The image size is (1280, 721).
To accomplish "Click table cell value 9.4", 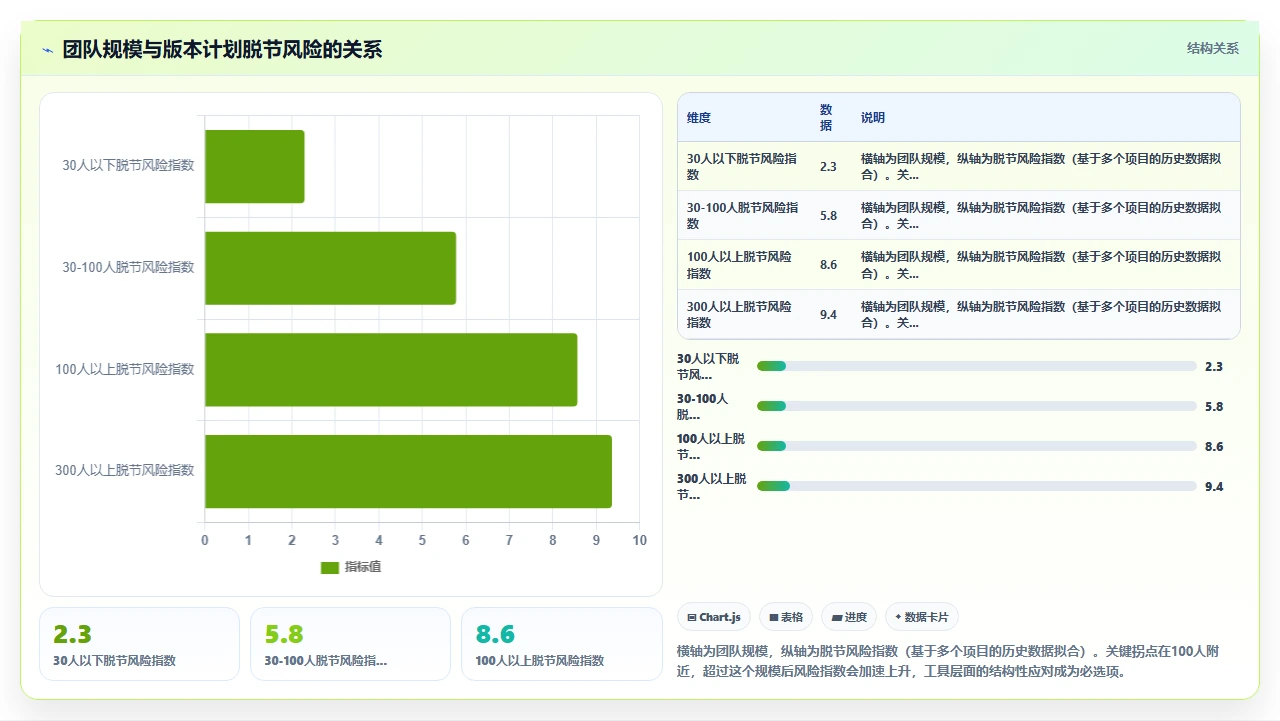I will [x=828, y=315].
